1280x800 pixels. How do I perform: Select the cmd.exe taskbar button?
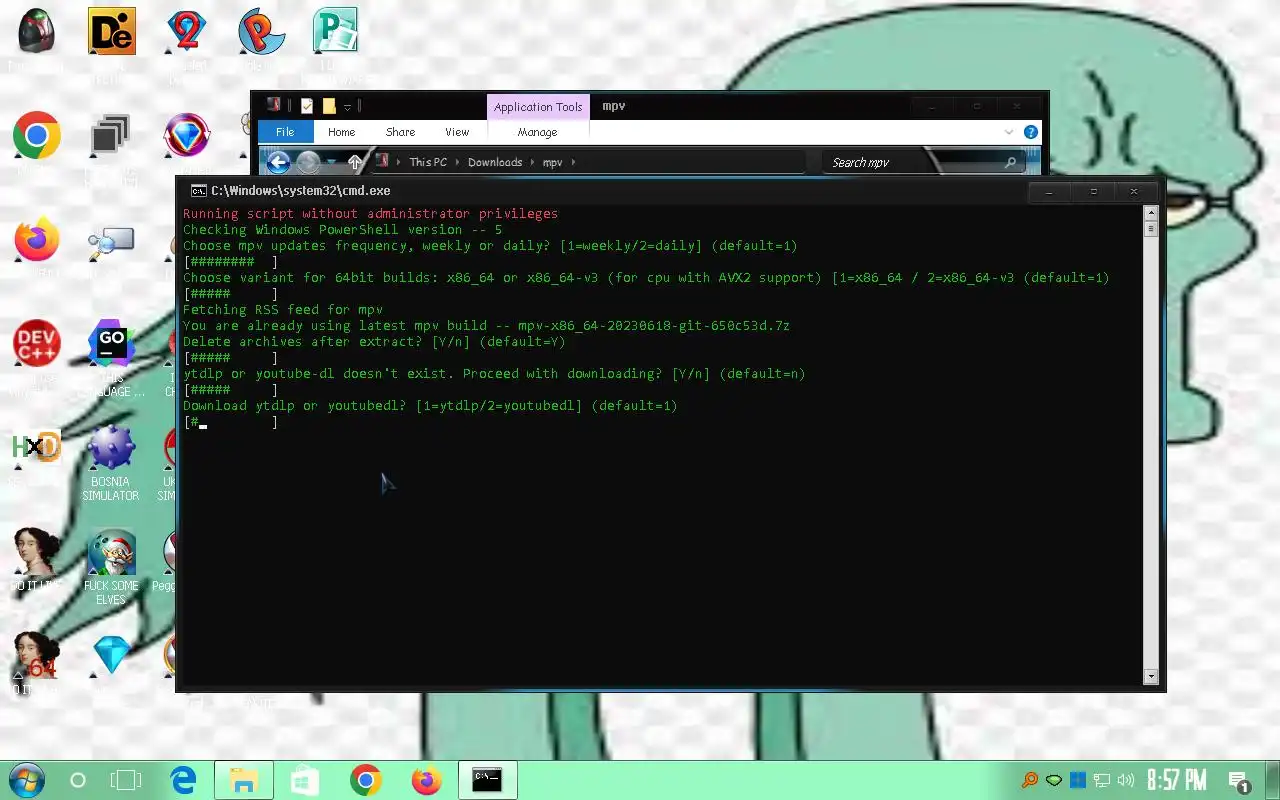click(x=487, y=780)
